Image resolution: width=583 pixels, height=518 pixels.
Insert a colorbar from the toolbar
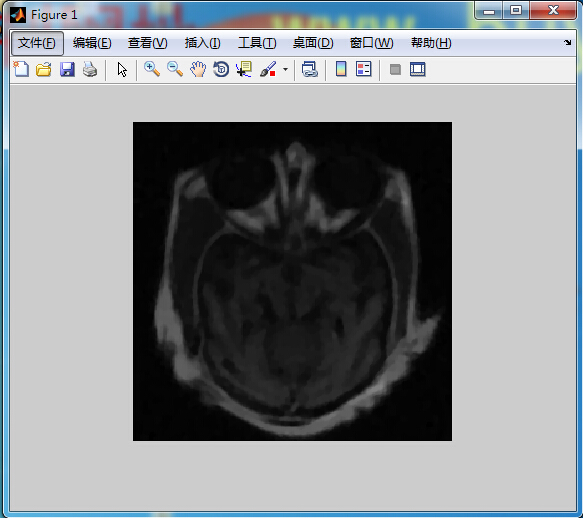pos(341,69)
